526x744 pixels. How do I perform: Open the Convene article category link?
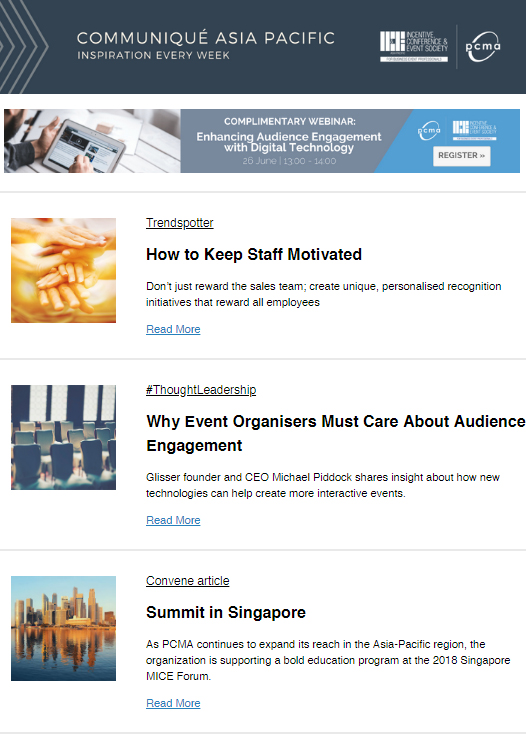(187, 580)
